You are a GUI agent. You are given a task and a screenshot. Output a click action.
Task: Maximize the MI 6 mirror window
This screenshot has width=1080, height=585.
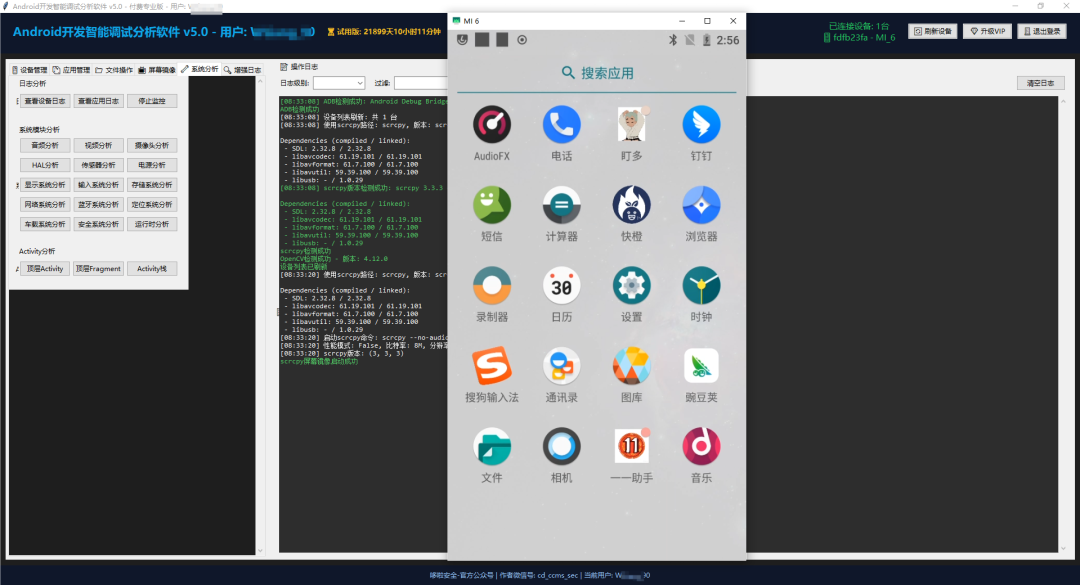pos(707,21)
